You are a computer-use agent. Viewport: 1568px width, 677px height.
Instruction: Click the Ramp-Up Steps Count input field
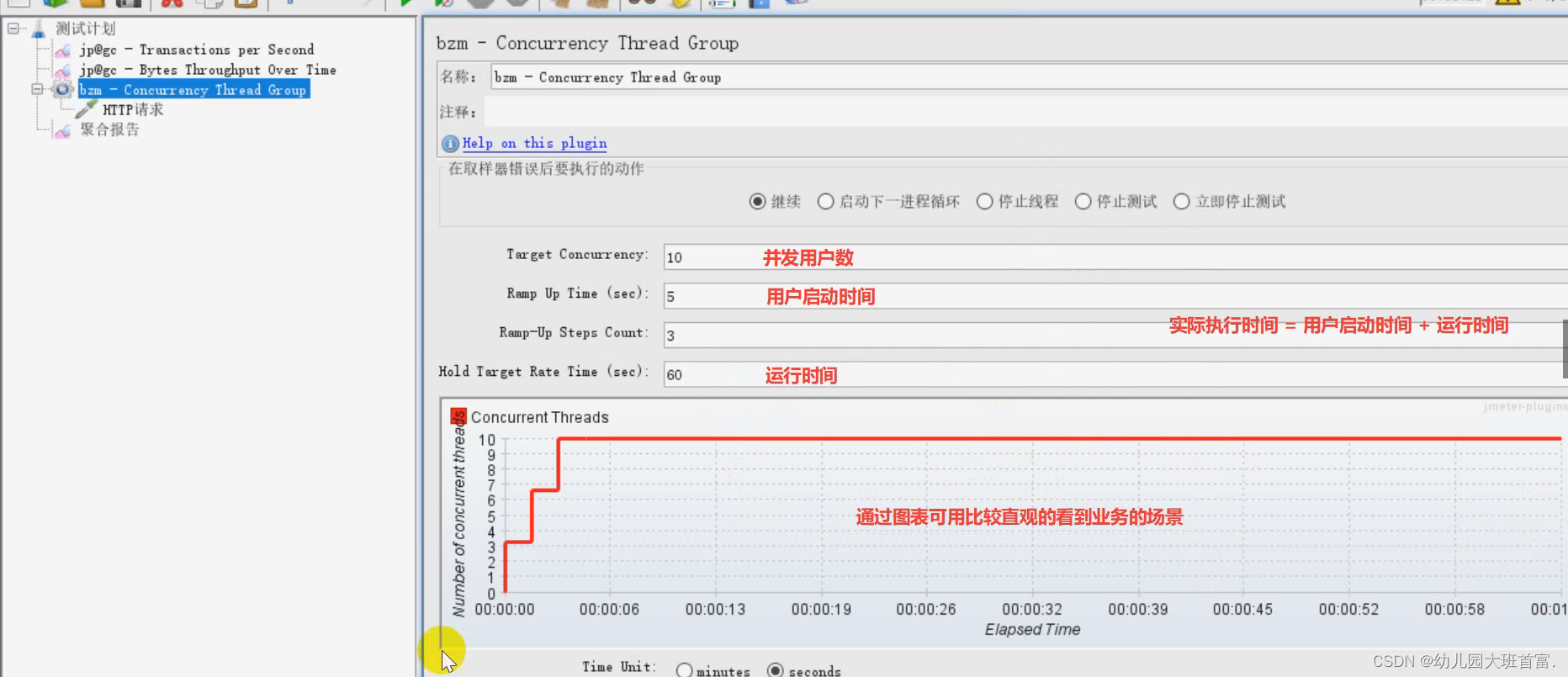pyautogui.click(x=1115, y=335)
